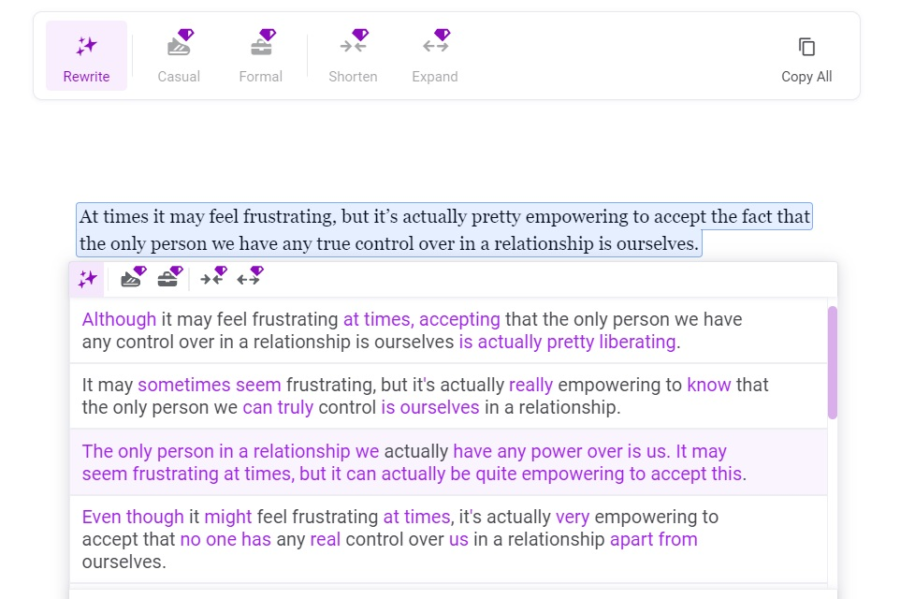900x599 pixels.
Task: Click the highlighted original sentence text
Action: pos(440,227)
